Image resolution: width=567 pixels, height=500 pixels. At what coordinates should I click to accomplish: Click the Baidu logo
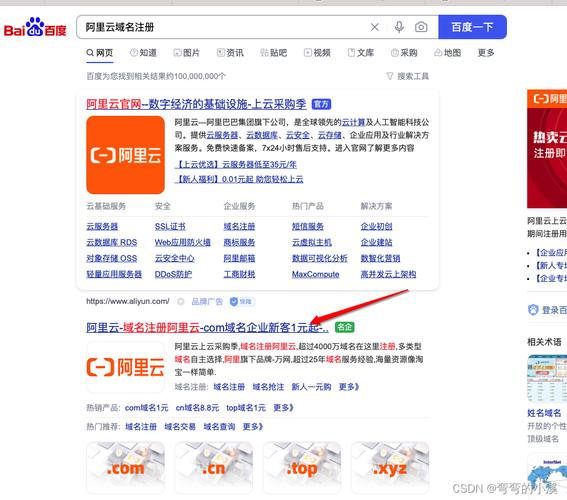[x=35, y=27]
